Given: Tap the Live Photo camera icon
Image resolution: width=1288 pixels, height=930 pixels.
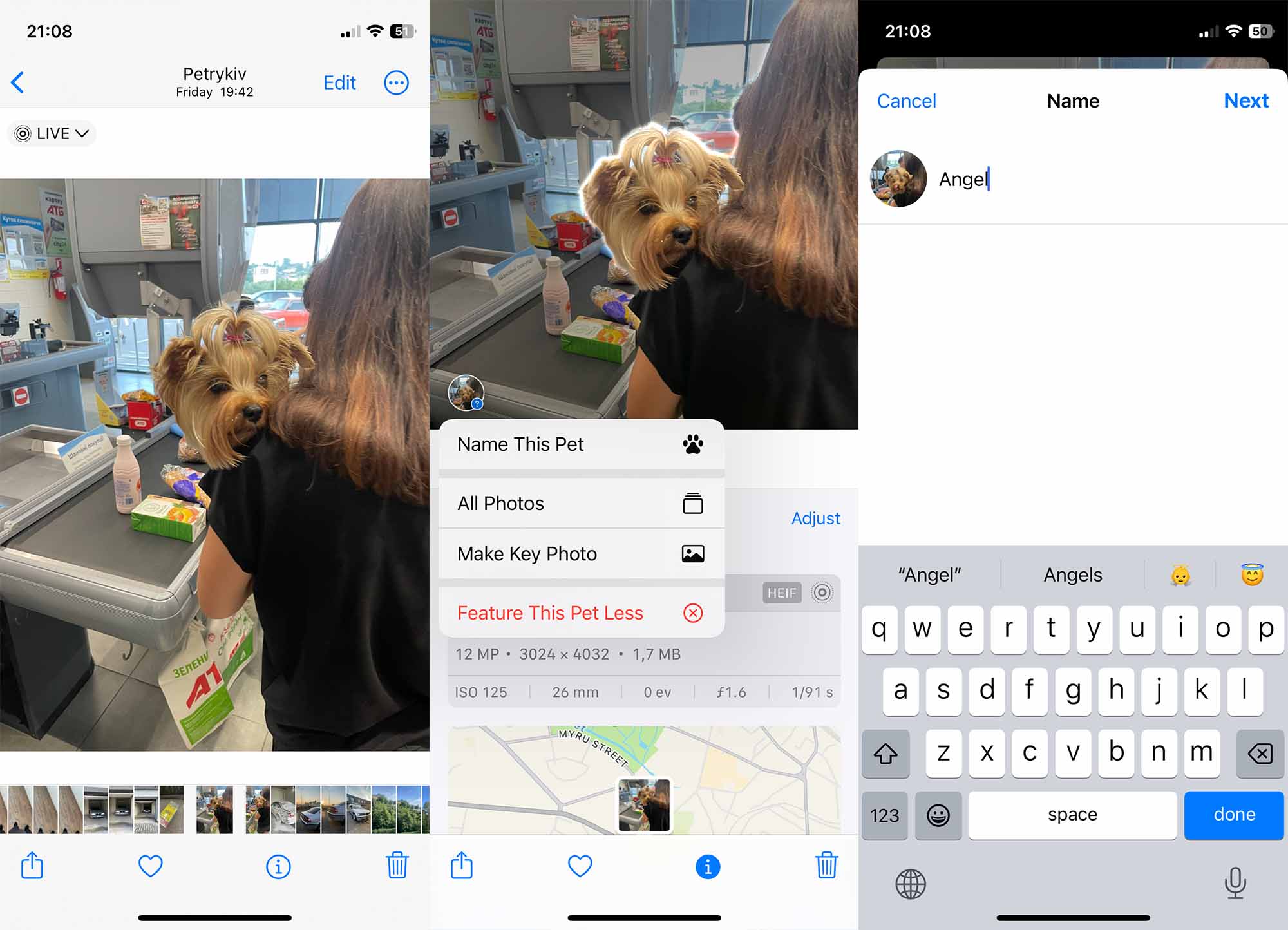Looking at the screenshot, I should click(22, 133).
